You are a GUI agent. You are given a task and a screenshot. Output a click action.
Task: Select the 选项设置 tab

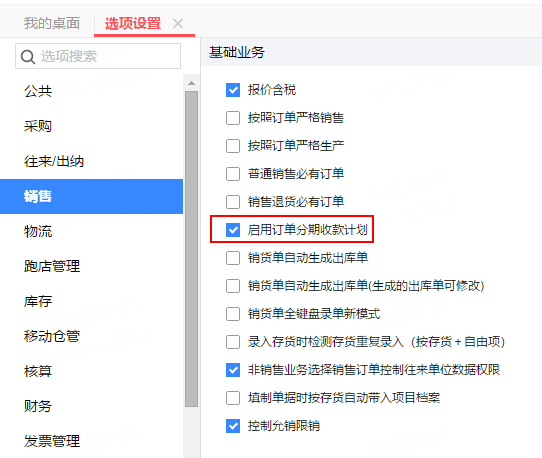pos(133,24)
